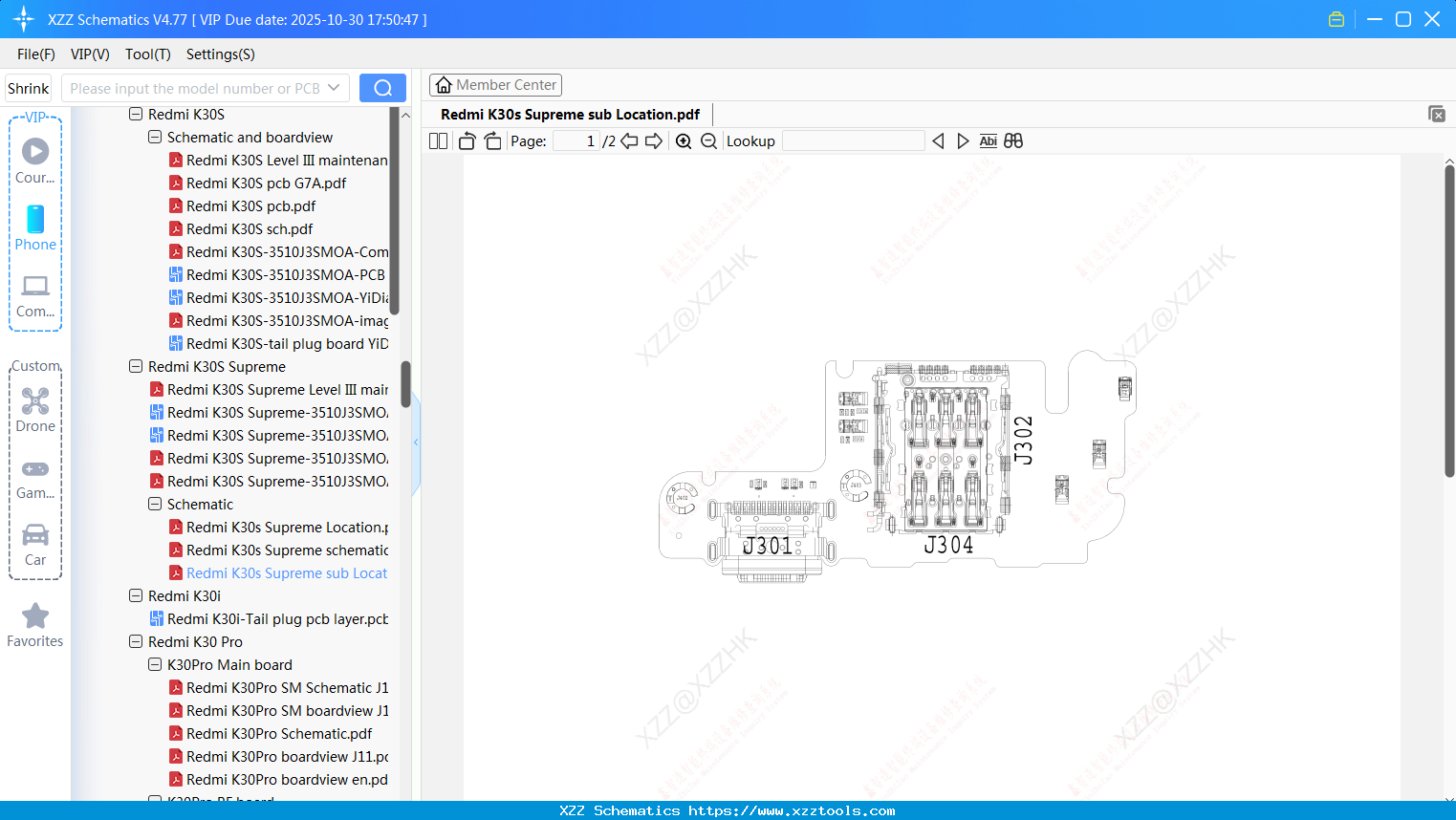Enable the briefcase mode in the title bar
Screen dimensions: 1456x820
1336,18
